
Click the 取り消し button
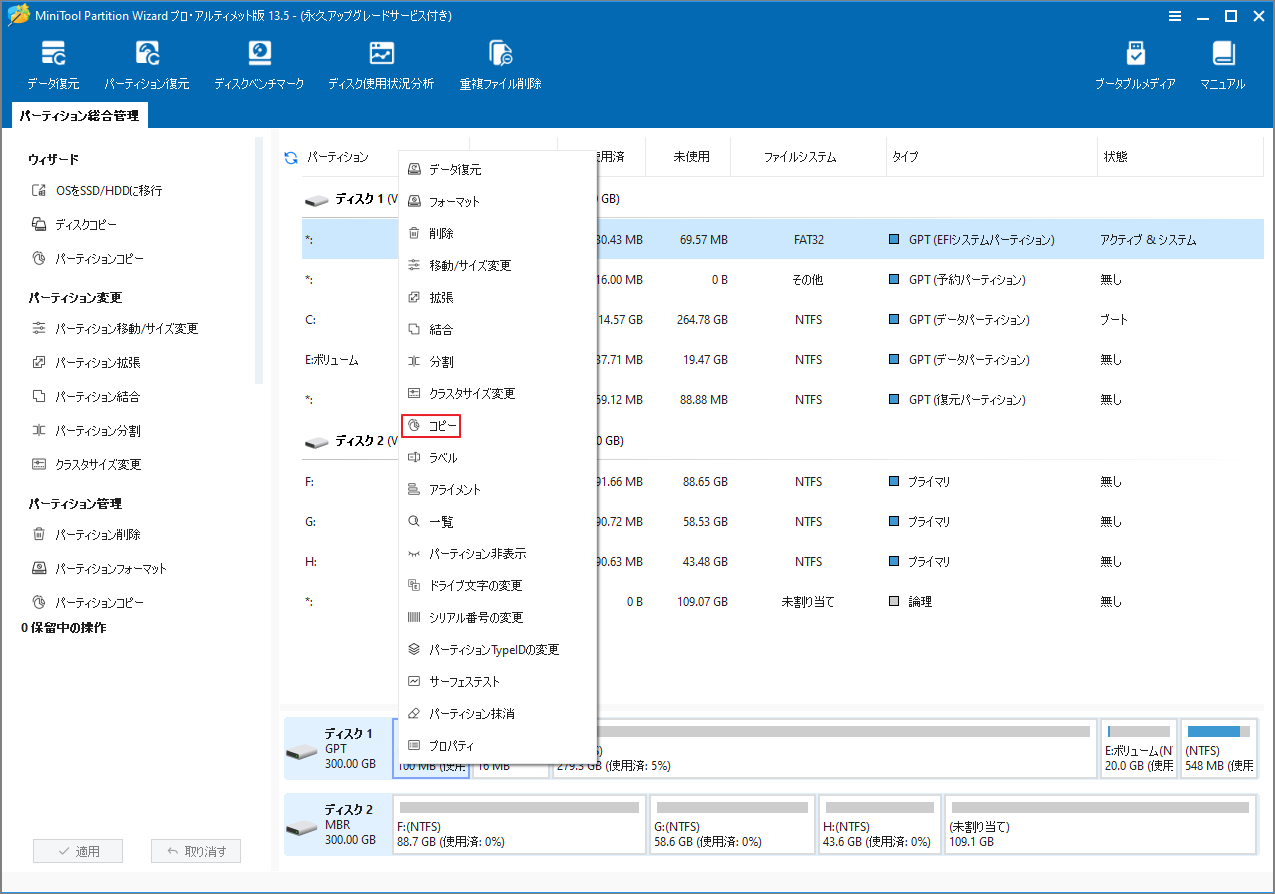[x=196, y=850]
